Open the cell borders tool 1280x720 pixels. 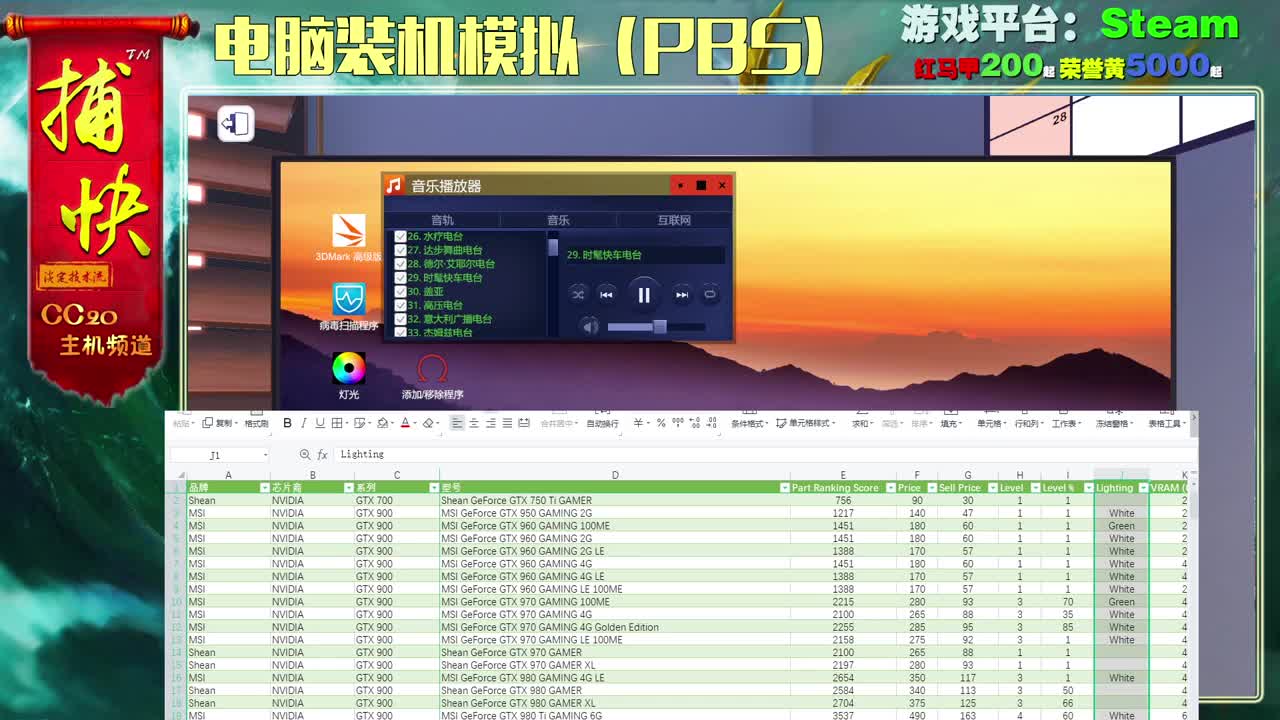[339, 423]
